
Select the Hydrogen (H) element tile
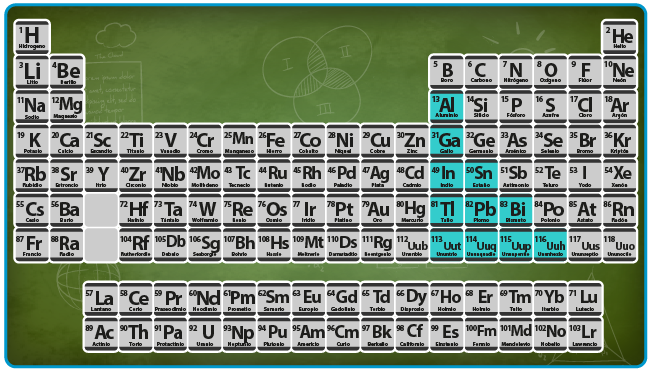pyautogui.click(x=32, y=37)
